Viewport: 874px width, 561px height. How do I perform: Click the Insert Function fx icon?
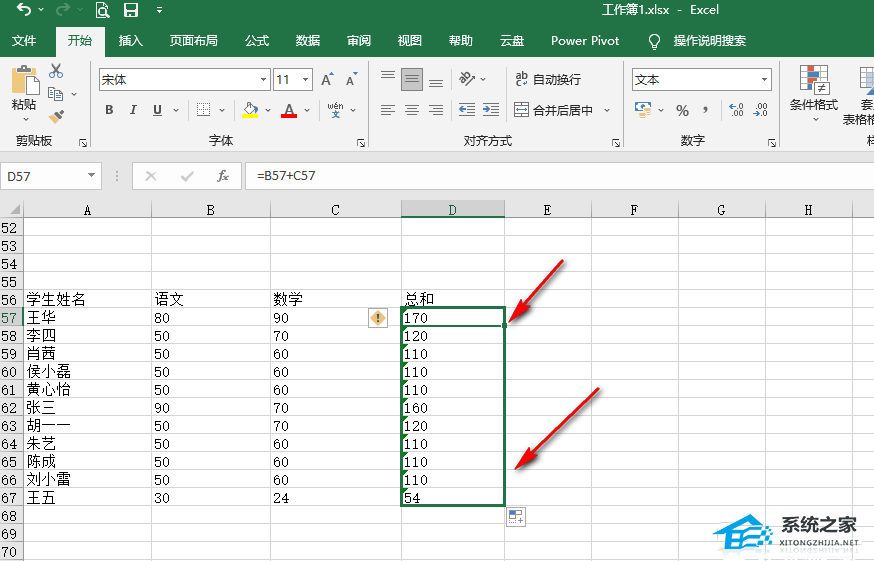coord(223,176)
